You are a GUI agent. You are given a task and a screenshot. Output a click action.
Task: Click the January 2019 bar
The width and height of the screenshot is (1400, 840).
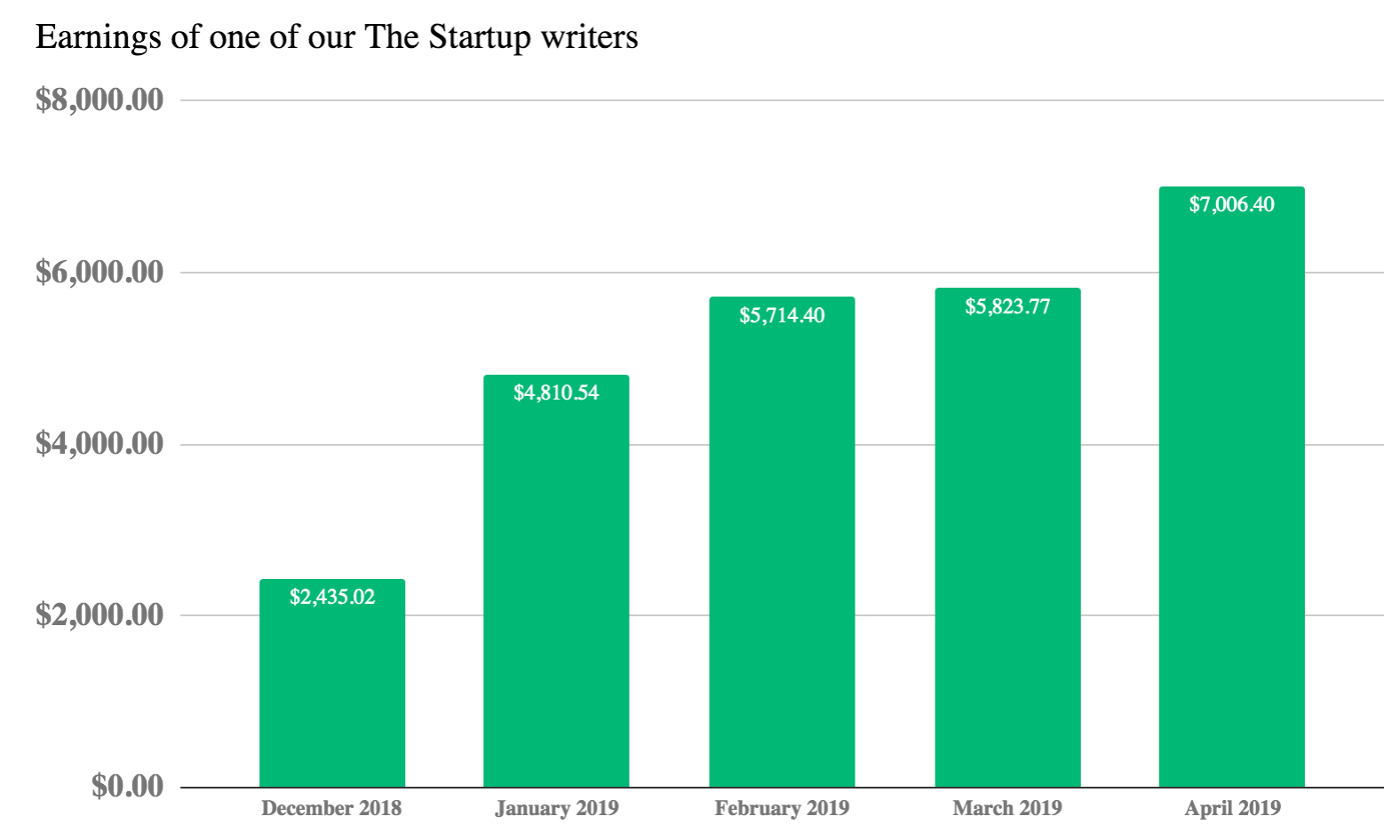click(556, 581)
